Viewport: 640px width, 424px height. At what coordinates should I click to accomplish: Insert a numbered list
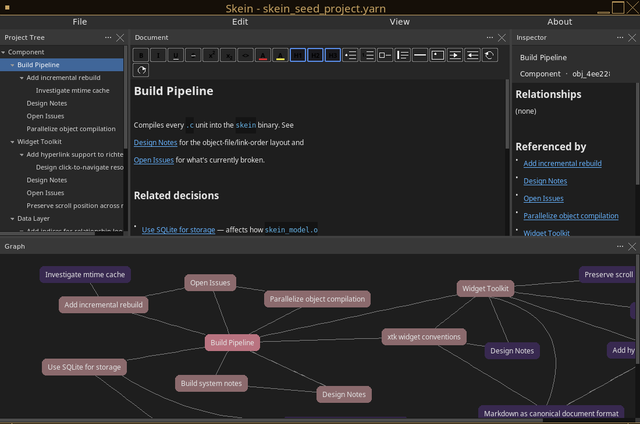368,55
